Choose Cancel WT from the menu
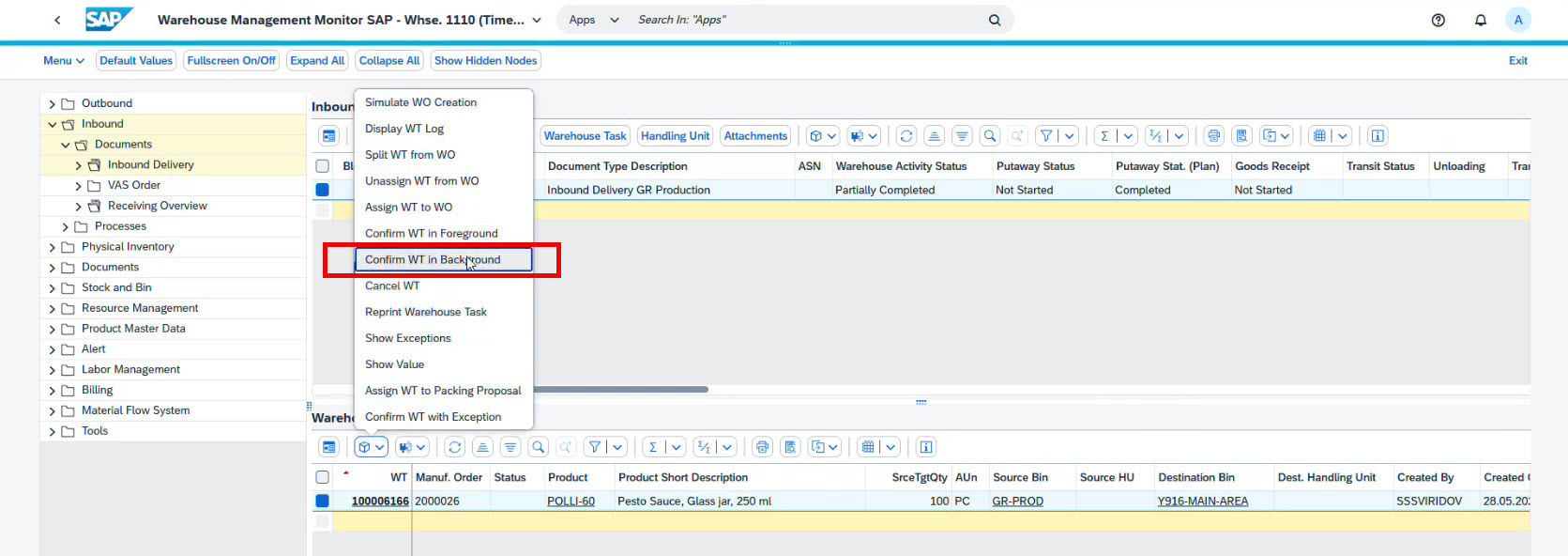This screenshot has width=1568, height=556. [443, 286]
